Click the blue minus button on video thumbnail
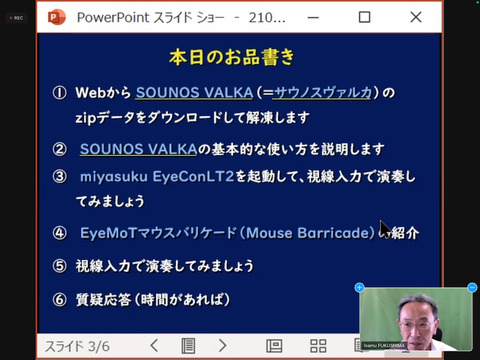This screenshot has width=480, height=360. click(x=472, y=288)
